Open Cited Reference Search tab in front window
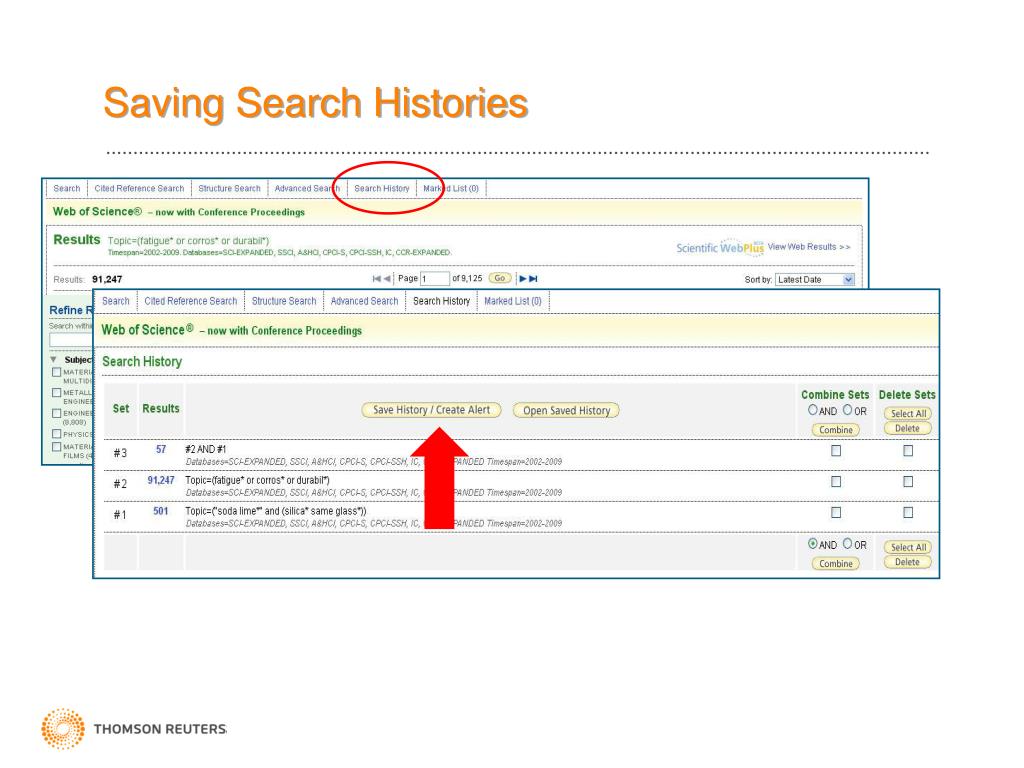1024x768 pixels. pyautogui.click(x=191, y=301)
